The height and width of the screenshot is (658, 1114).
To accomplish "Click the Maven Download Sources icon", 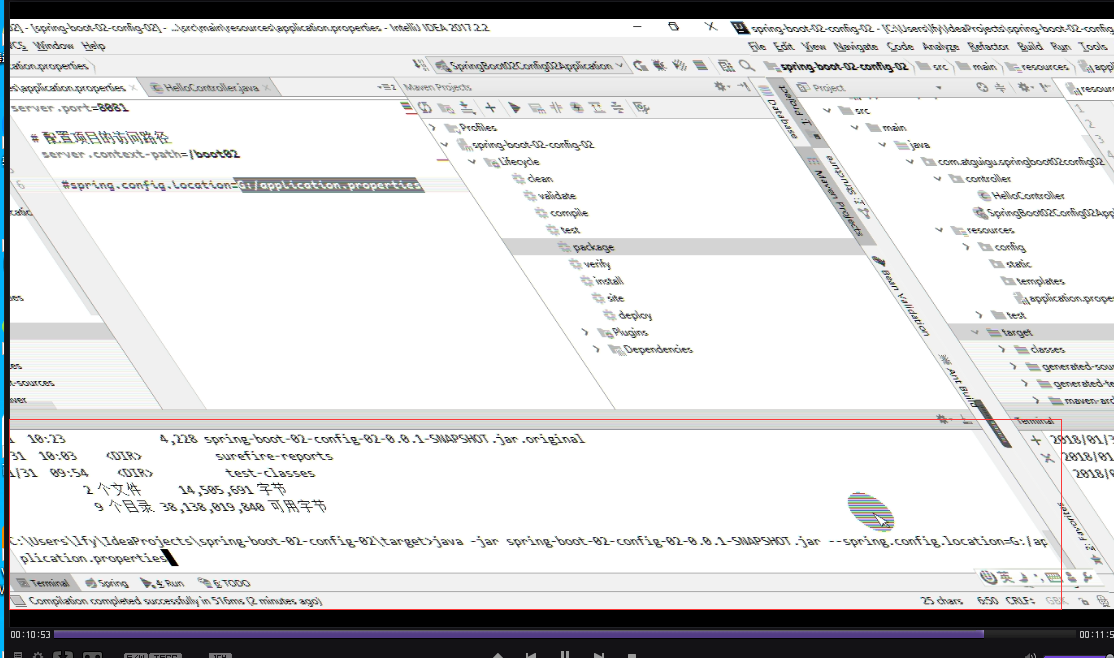I will pos(467,108).
